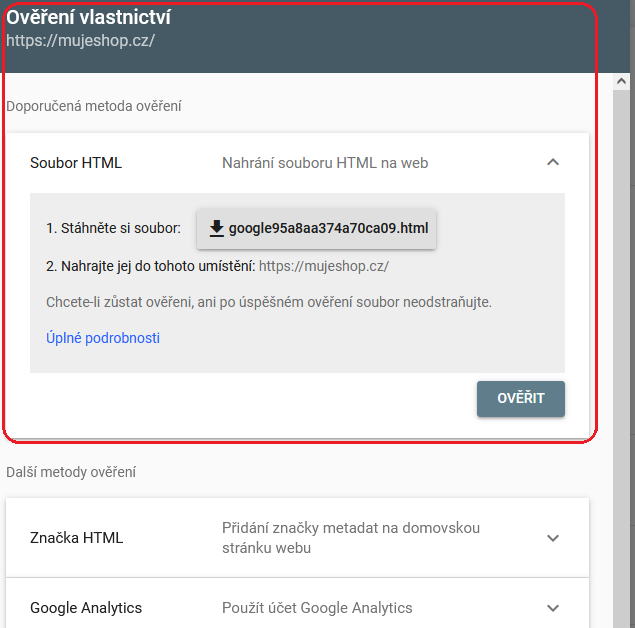The height and width of the screenshot is (628, 635).
Task: Open the Úplné podrobnosti link
Action: coord(103,338)
